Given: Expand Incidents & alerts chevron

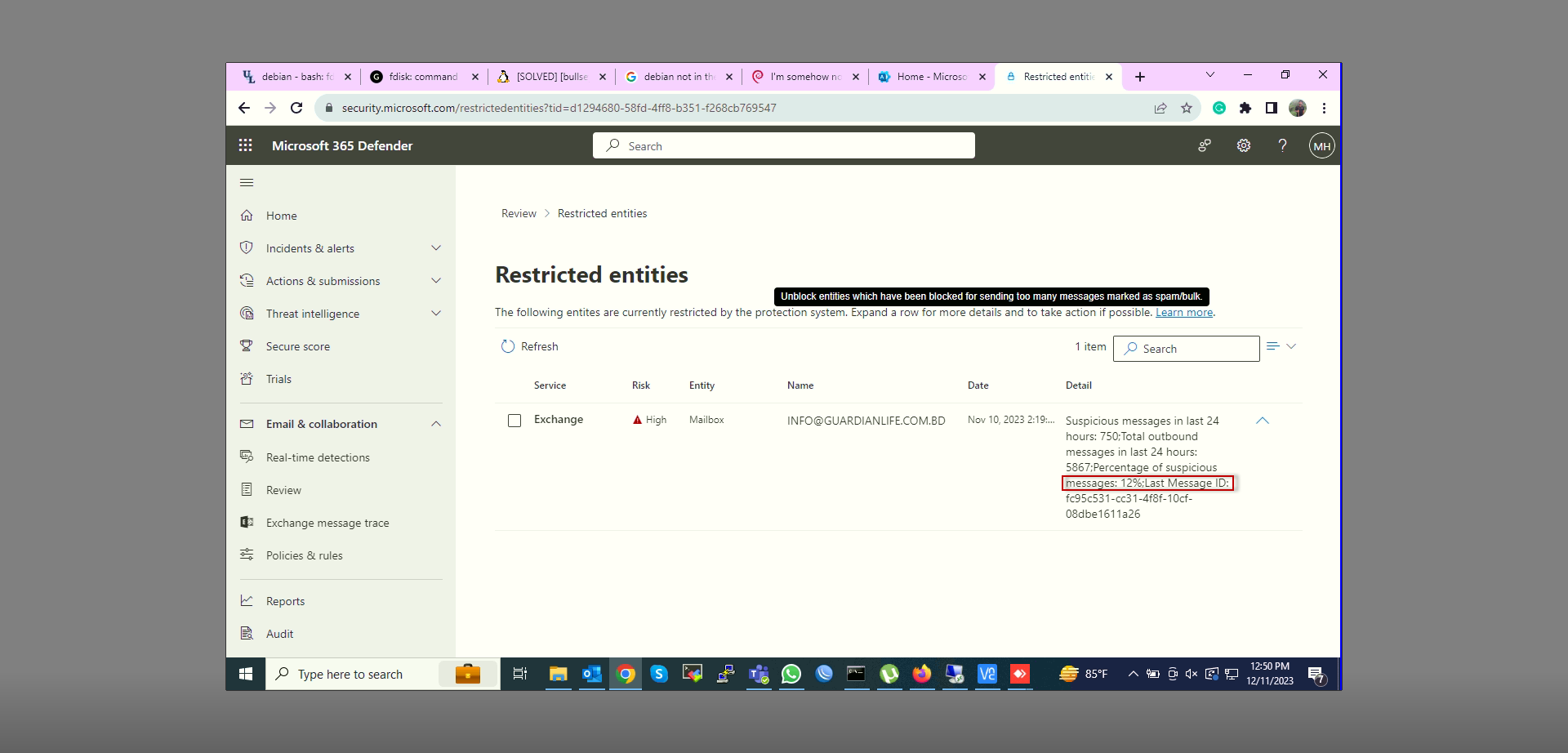Looking at the screenshot, I should [437, 247].
